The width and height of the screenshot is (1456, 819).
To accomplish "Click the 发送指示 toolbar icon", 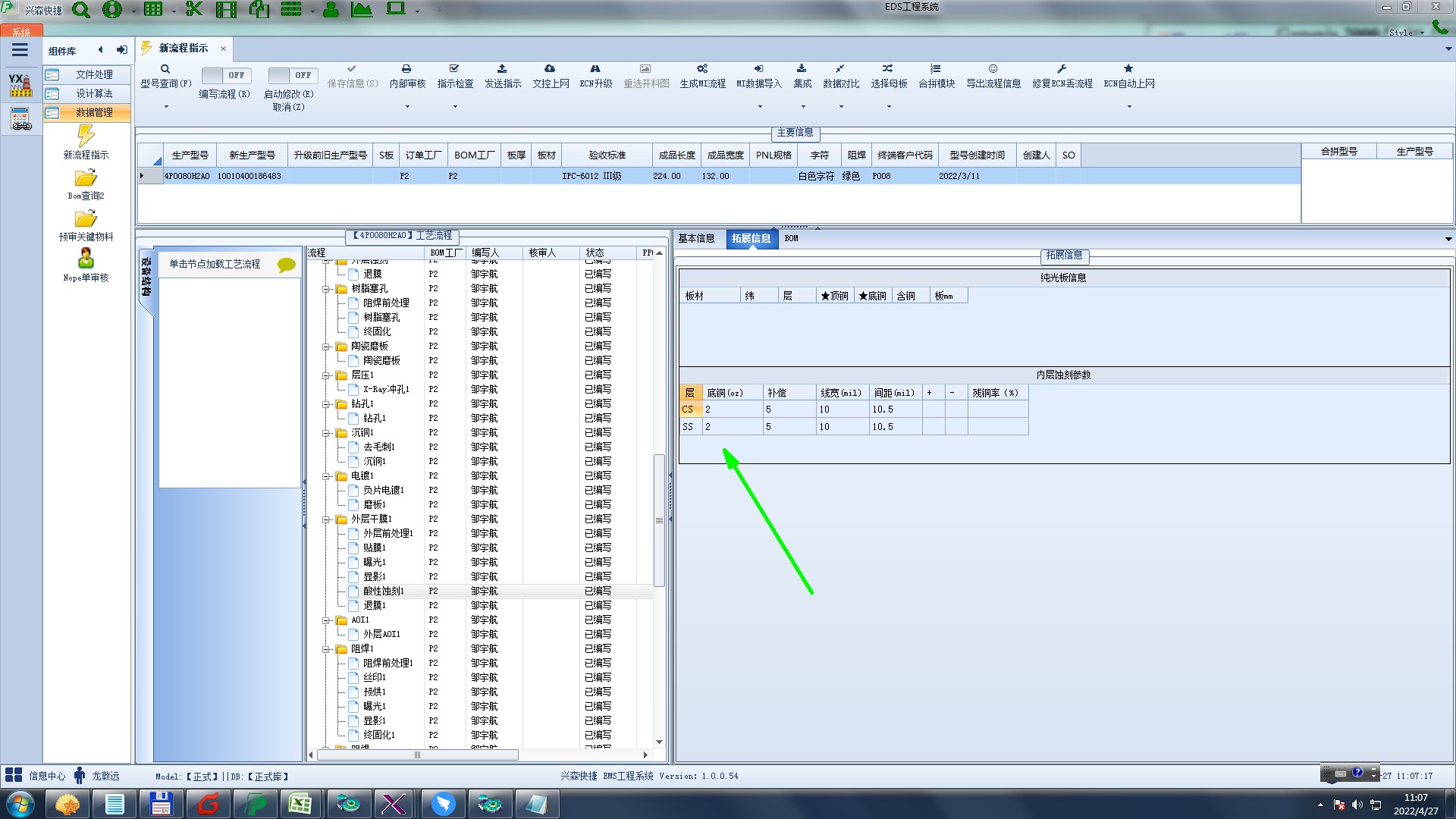I will pos(502,69).
